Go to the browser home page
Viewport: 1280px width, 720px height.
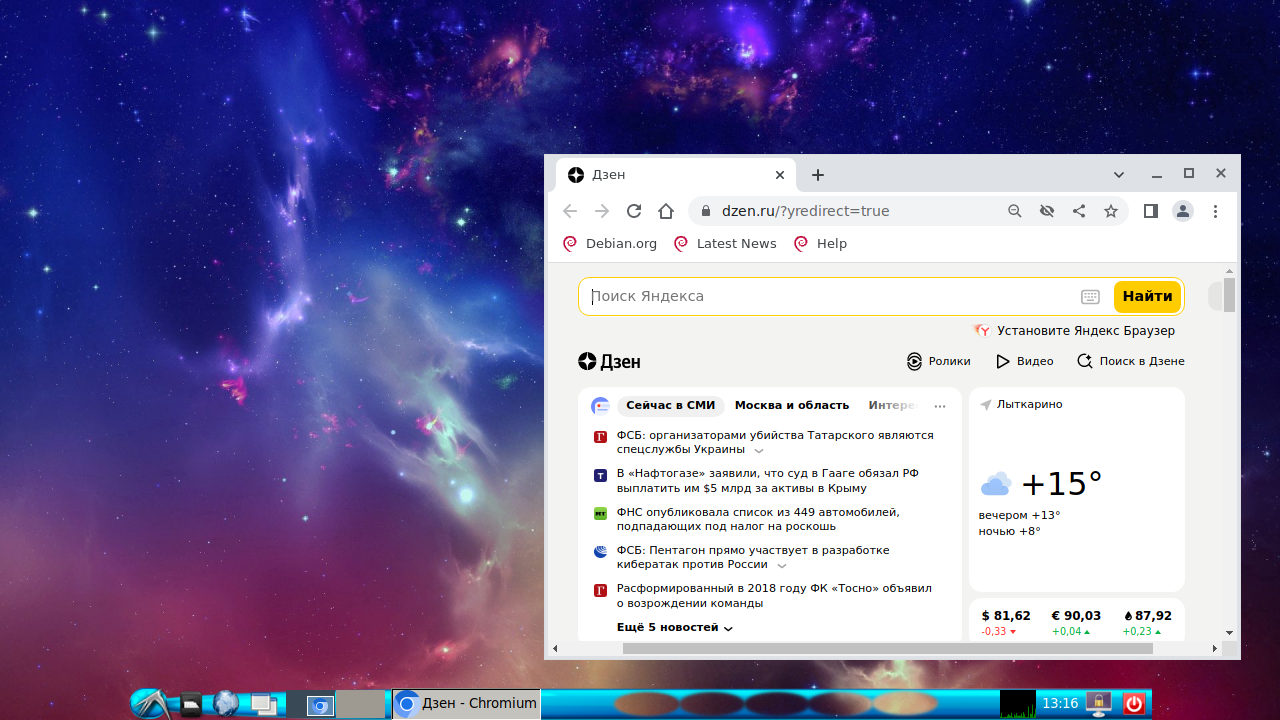[666, 211]
